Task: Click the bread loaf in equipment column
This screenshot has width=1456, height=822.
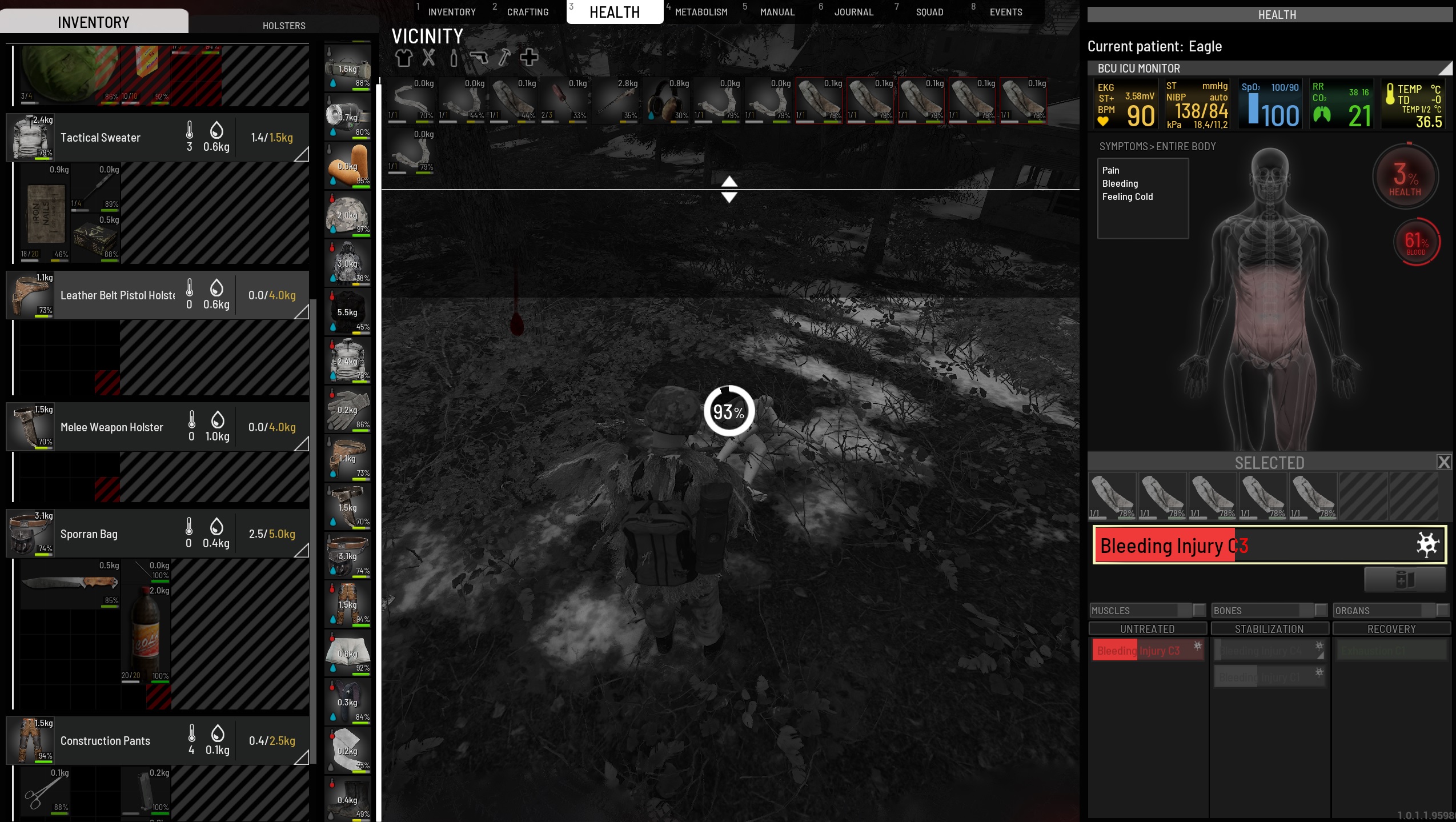Action: [x=348, y=166]
